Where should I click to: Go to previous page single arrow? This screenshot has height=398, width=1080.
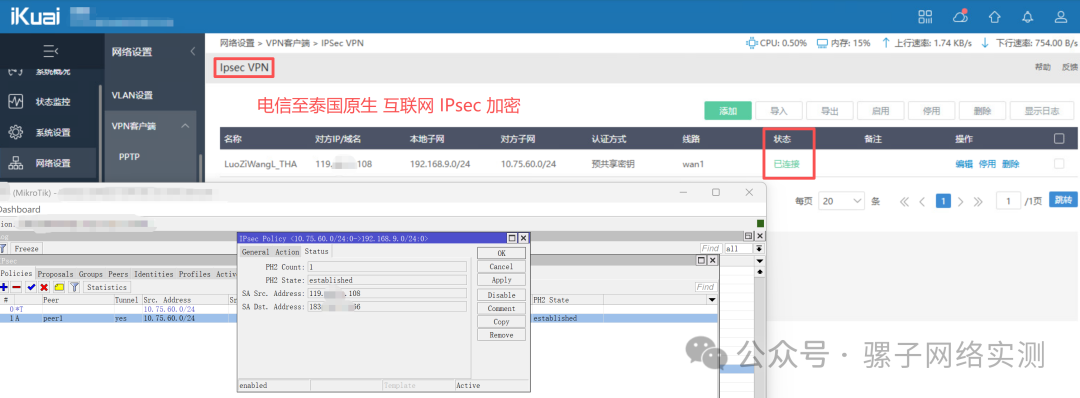click(x=923, y=201)
